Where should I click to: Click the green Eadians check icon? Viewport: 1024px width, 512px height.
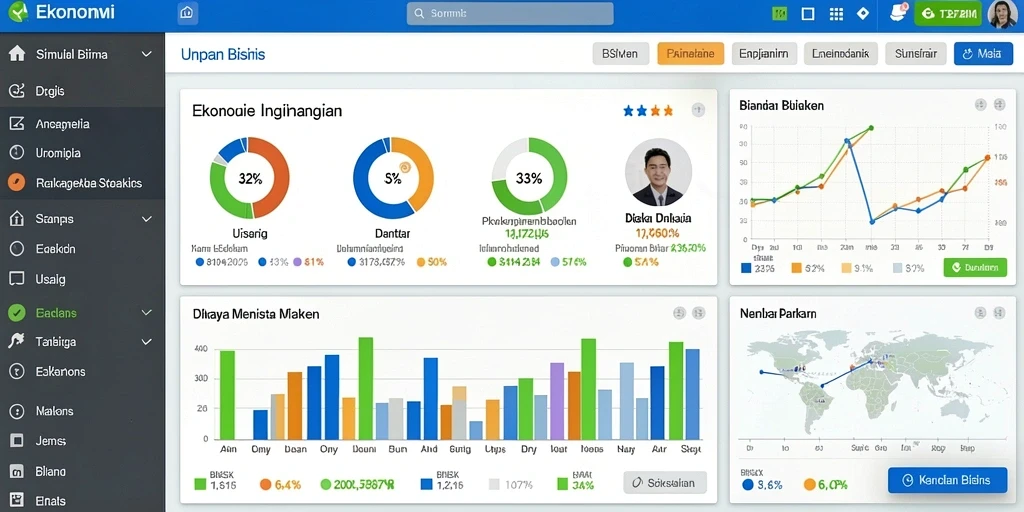click(16, 313)
